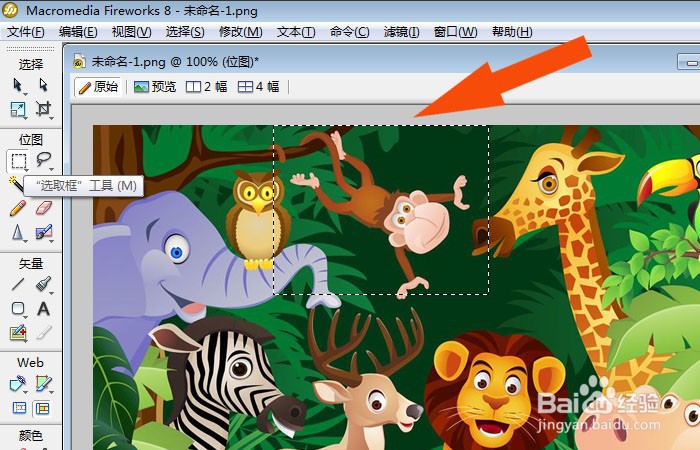Select the vector Pen tool
Viewport: 700px width, 450px height.
[x=43, y=284]
